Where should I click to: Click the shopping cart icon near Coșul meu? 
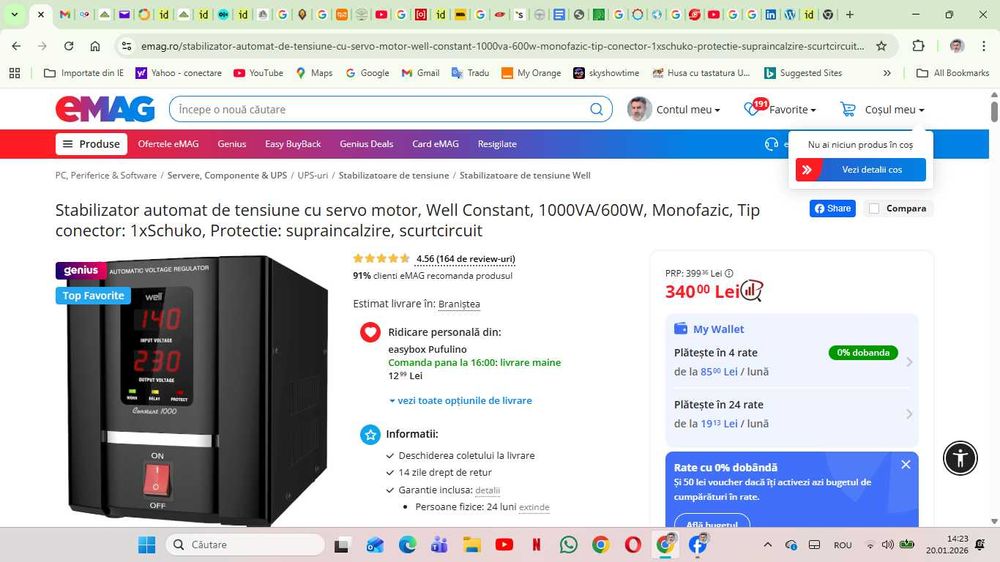[x=848, y=110]
